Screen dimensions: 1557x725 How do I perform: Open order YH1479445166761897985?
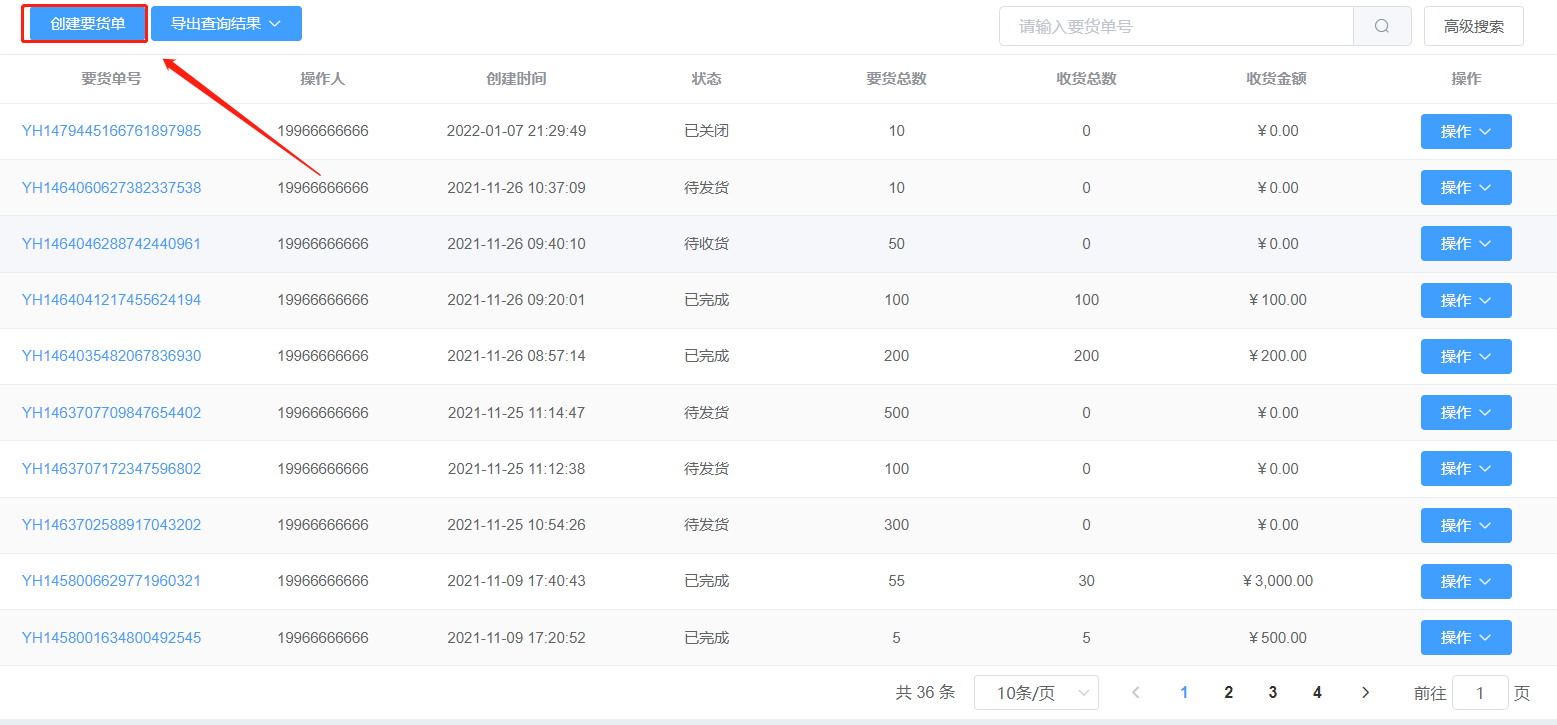pyautogui.click(x=111, y=131)
